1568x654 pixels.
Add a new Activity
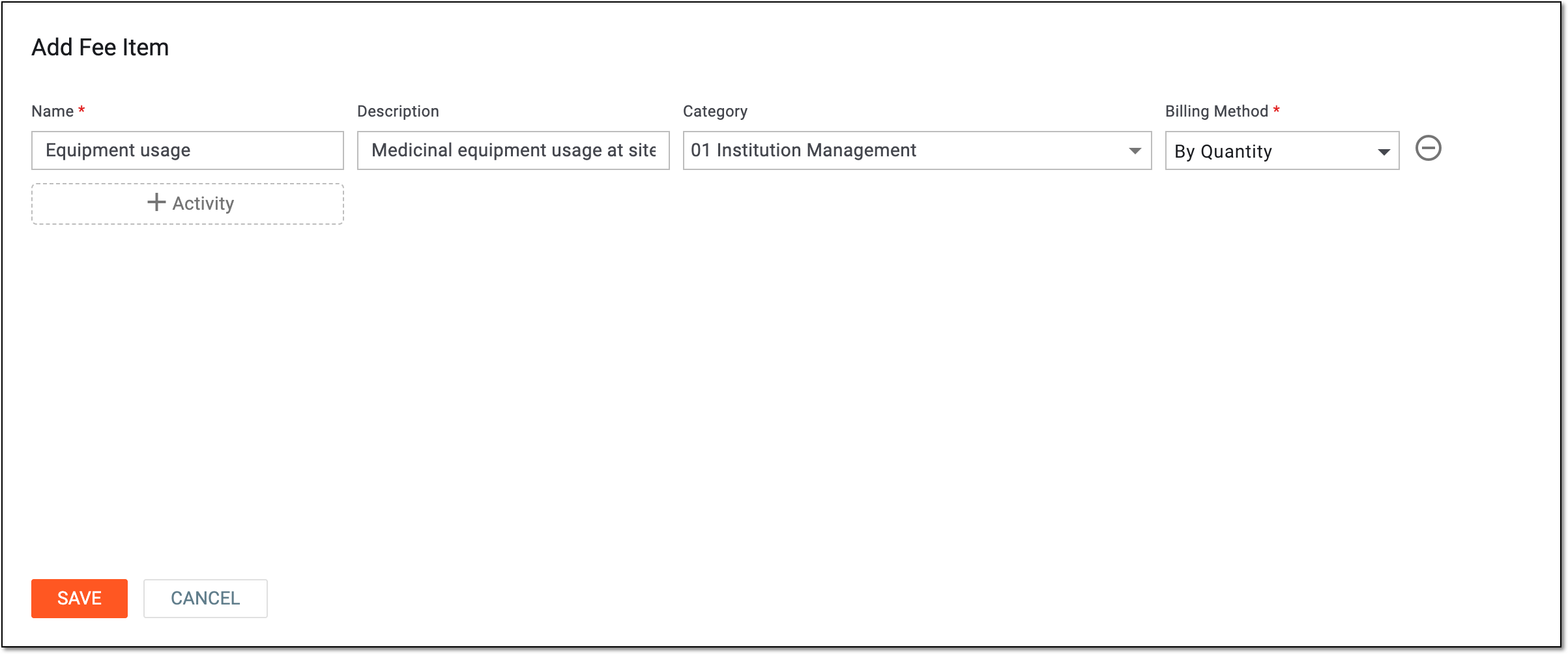(x=188, y=204)
